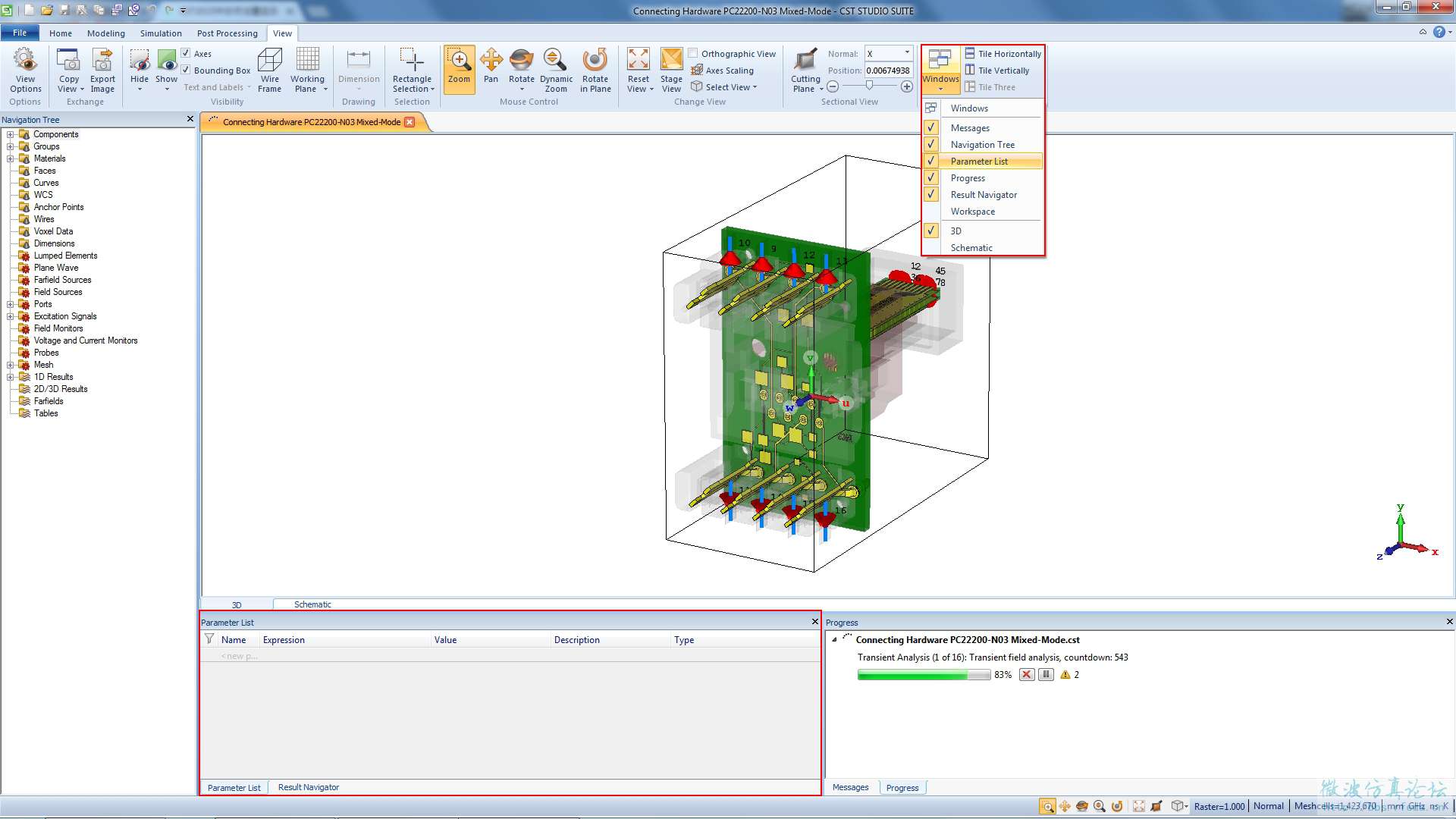Click the open project folder icon
This screenshot has height=819, width=1456.
tap(46, 11)
